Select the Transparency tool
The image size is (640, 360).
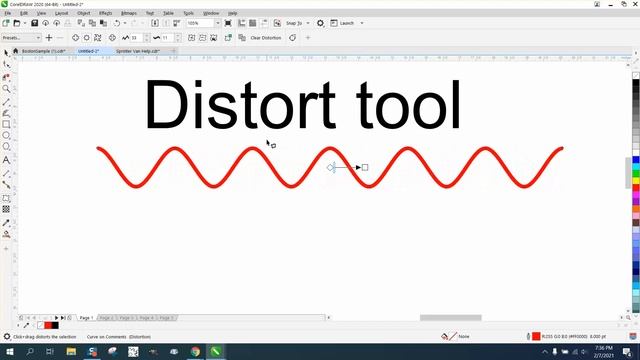6,209
